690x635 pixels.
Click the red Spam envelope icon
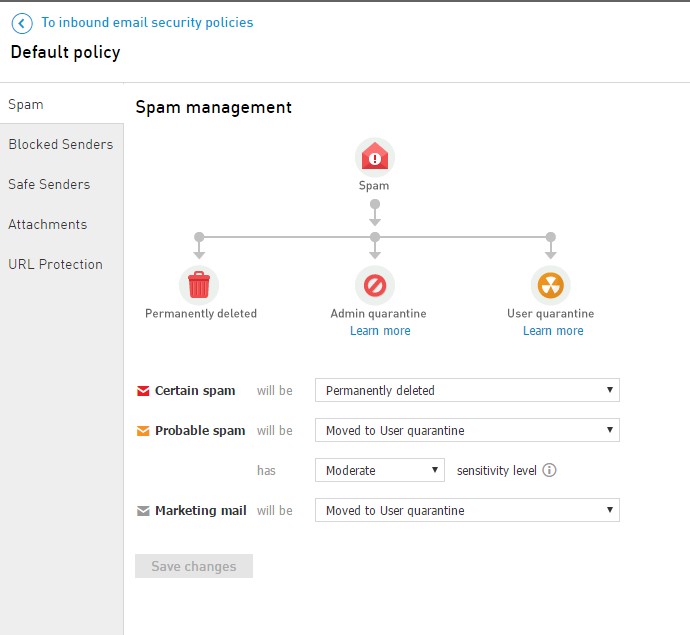coord(374,157)
